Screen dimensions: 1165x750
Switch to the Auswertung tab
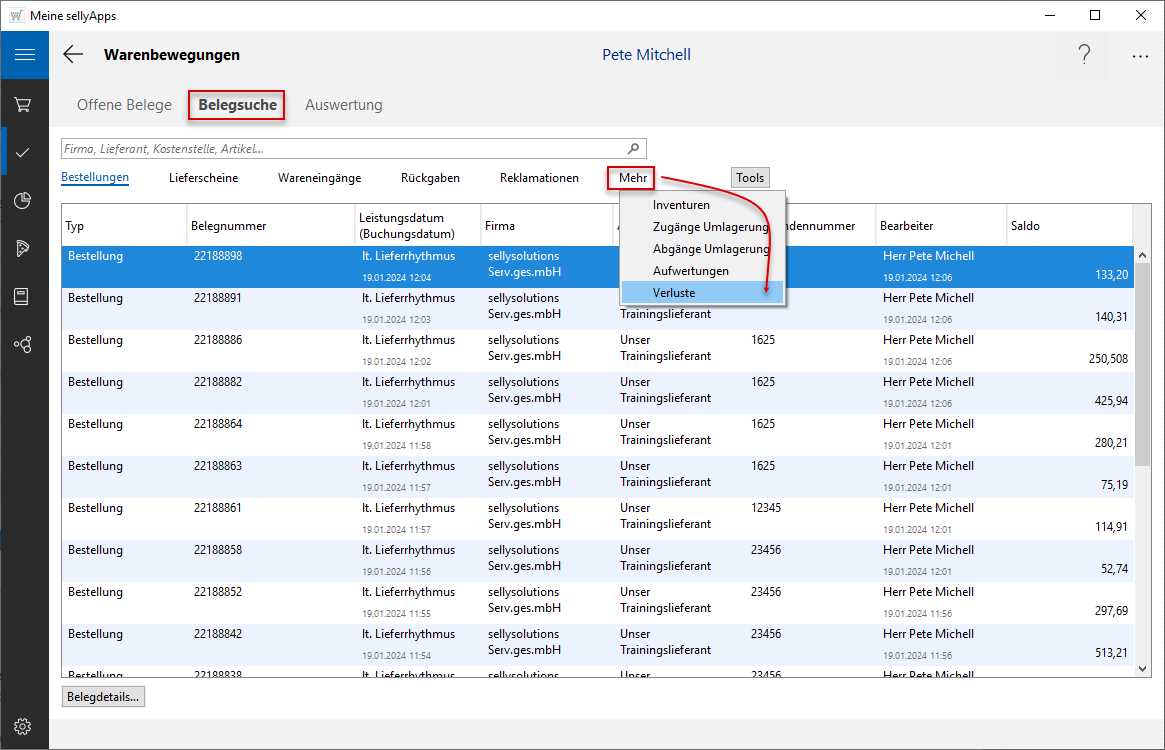[x=343, y=105]
